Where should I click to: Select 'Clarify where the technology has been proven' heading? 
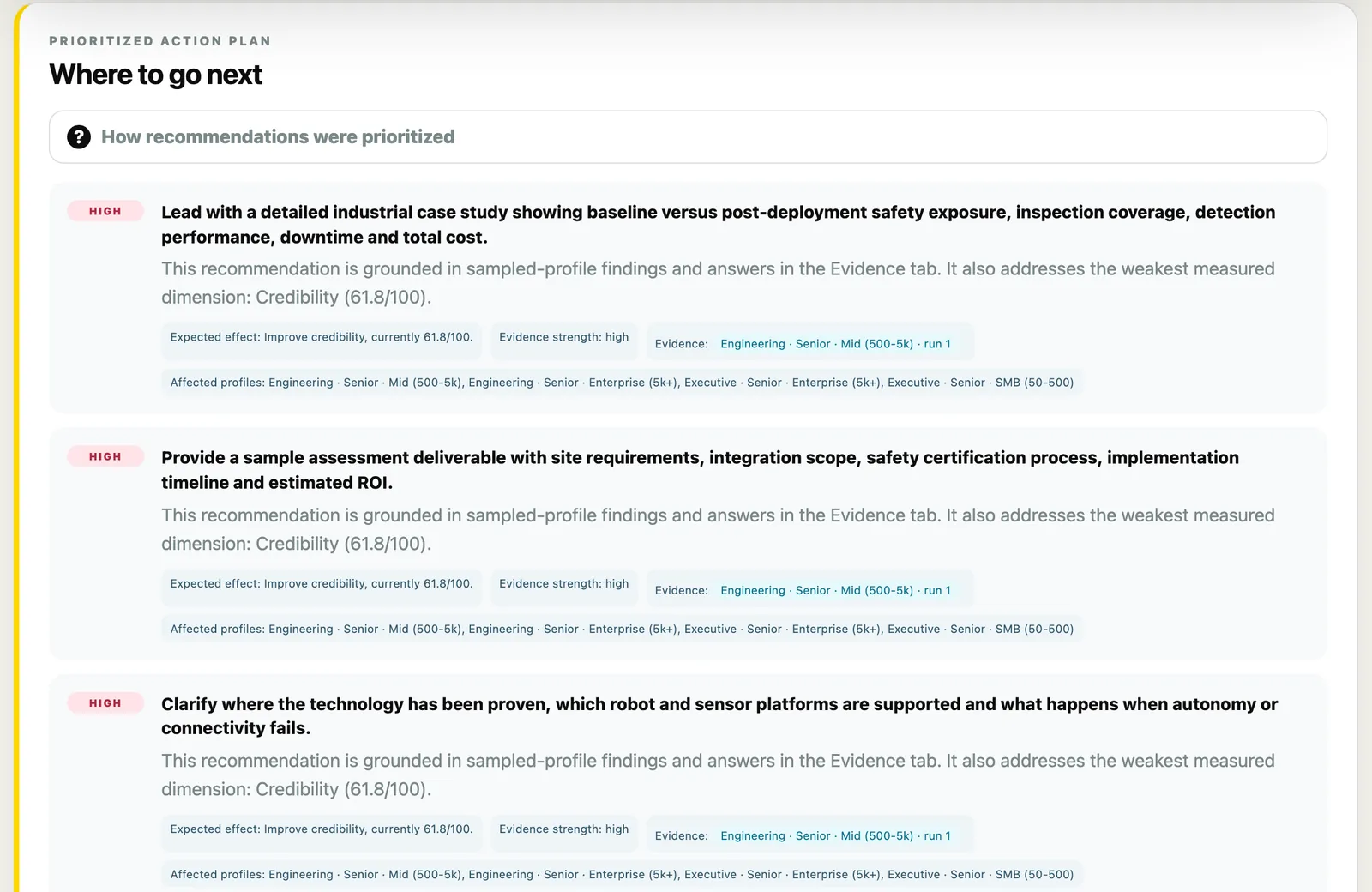pos(719,716)
